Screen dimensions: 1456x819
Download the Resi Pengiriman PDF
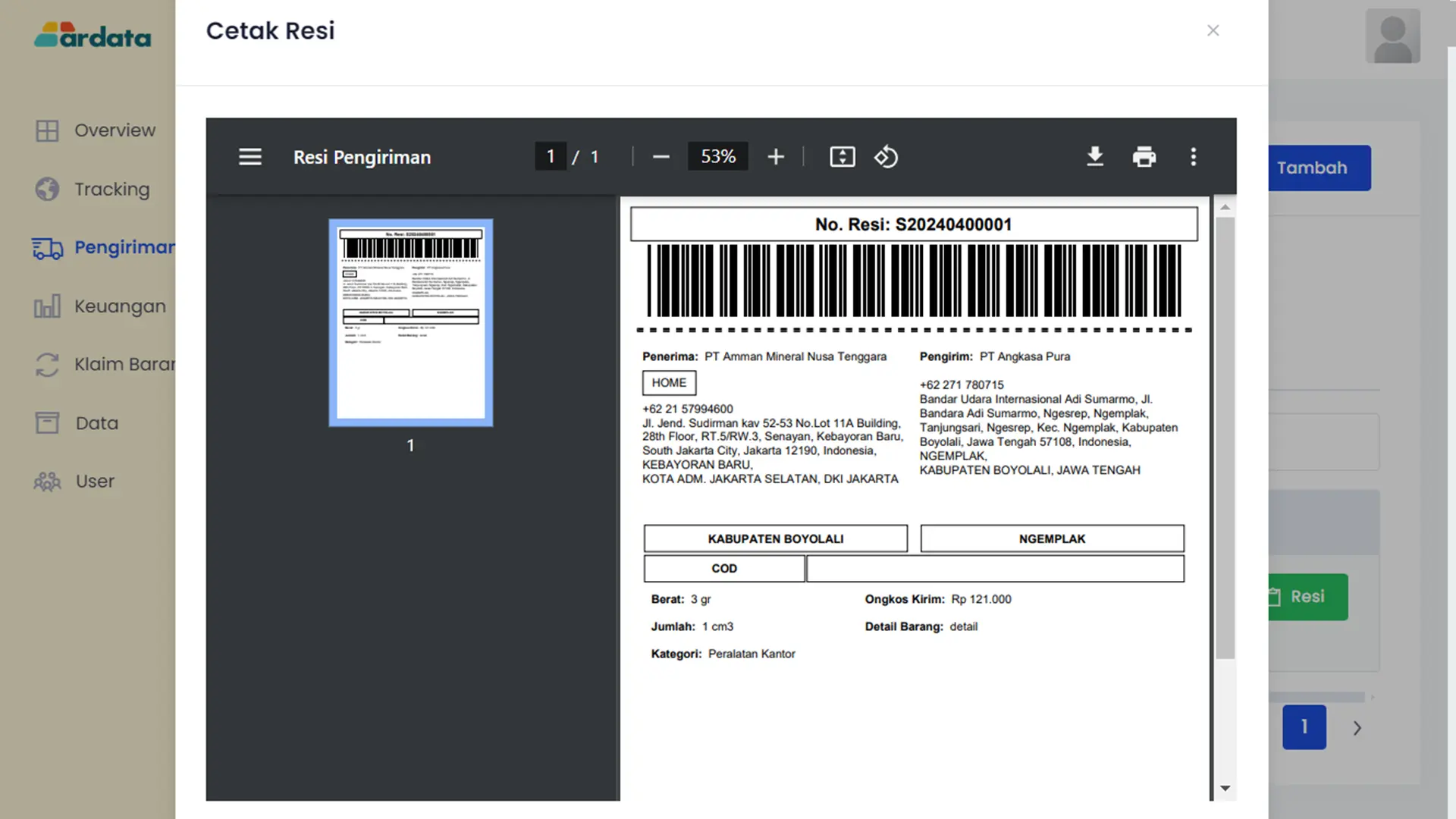click(x=1095, y=157)
